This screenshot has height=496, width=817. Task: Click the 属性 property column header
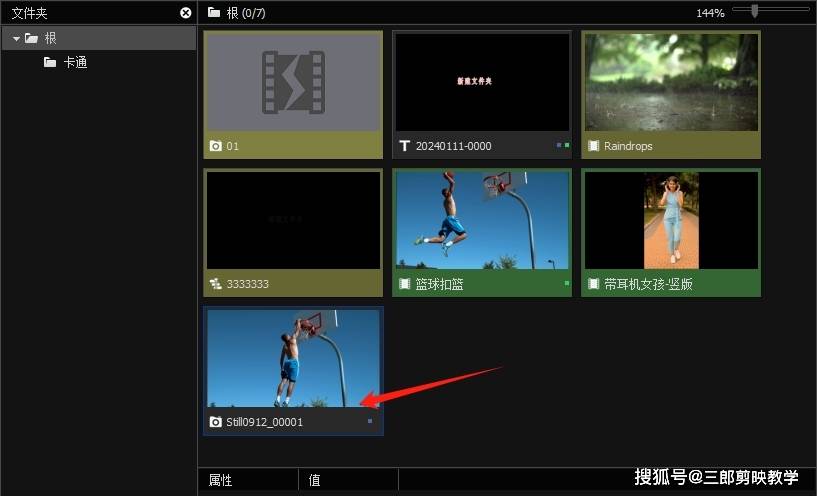tap(221, 480)
